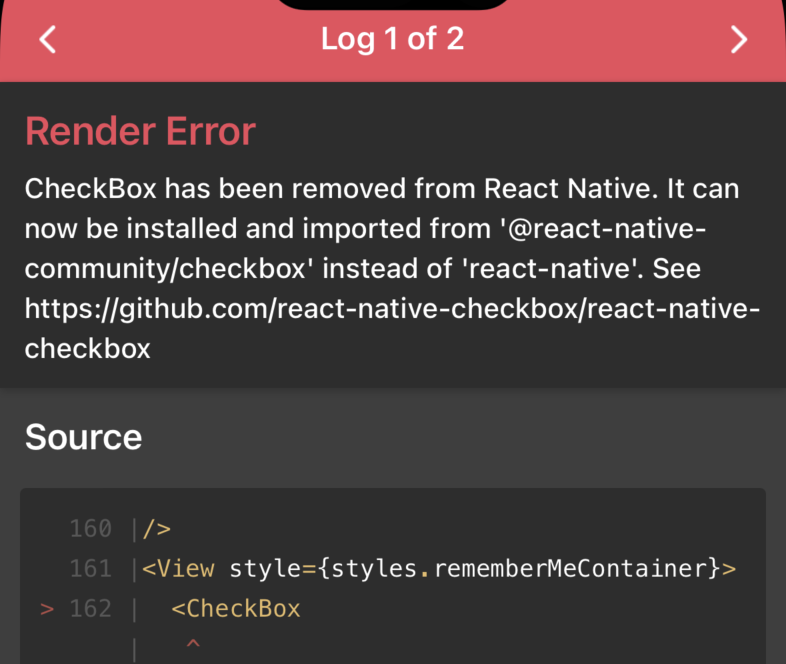Tap the red arrow marker beside line 162
786x664 pixels.
[x=47, y=609]
